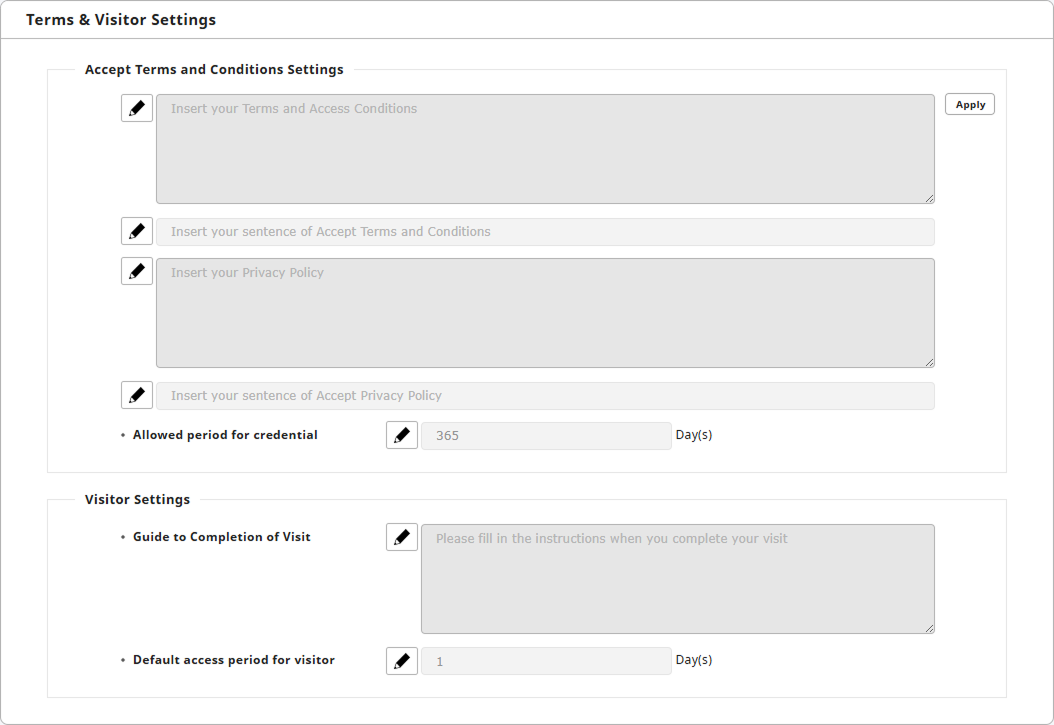Screen dimensions: 1054x725
Task: Click the credential period field showing 365
Action: coord(546,436)
